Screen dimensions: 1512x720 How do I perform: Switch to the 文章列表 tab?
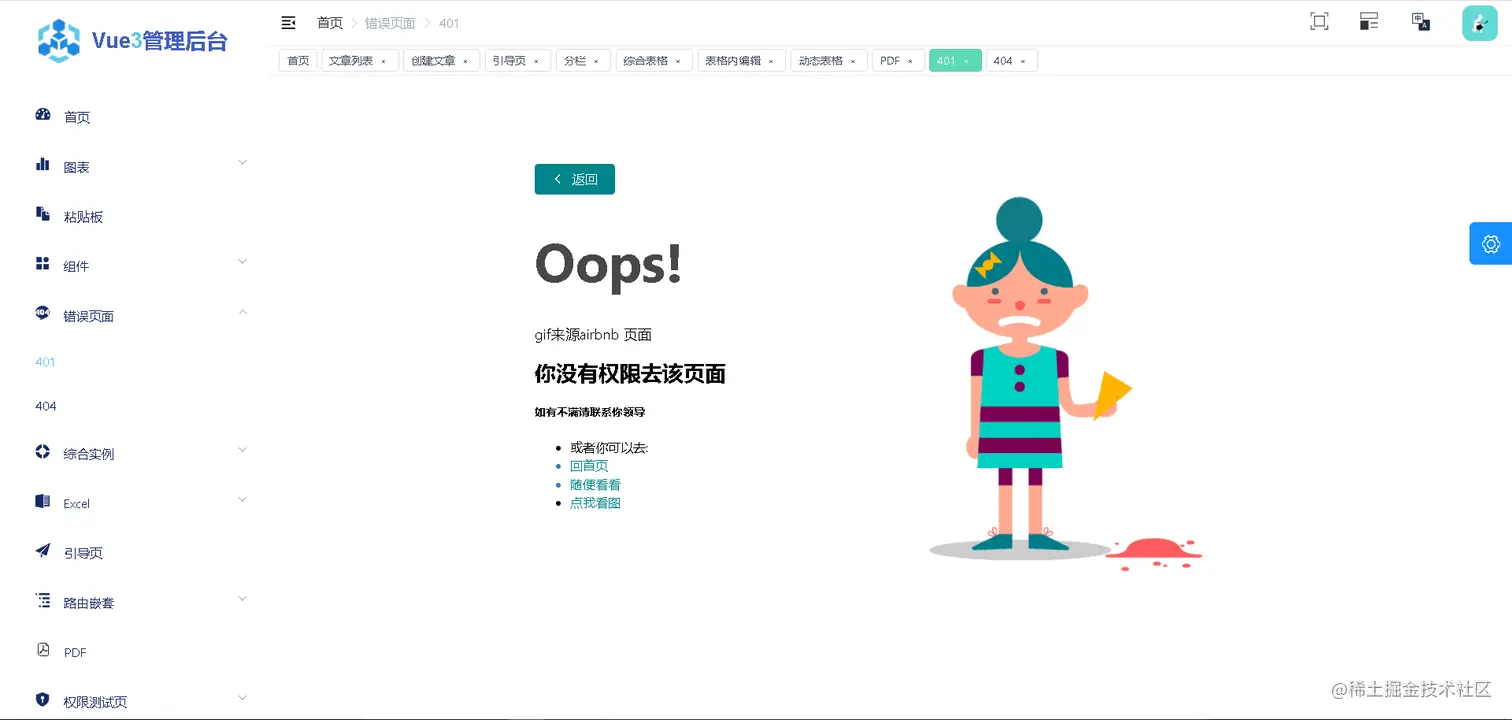[351, 61]
